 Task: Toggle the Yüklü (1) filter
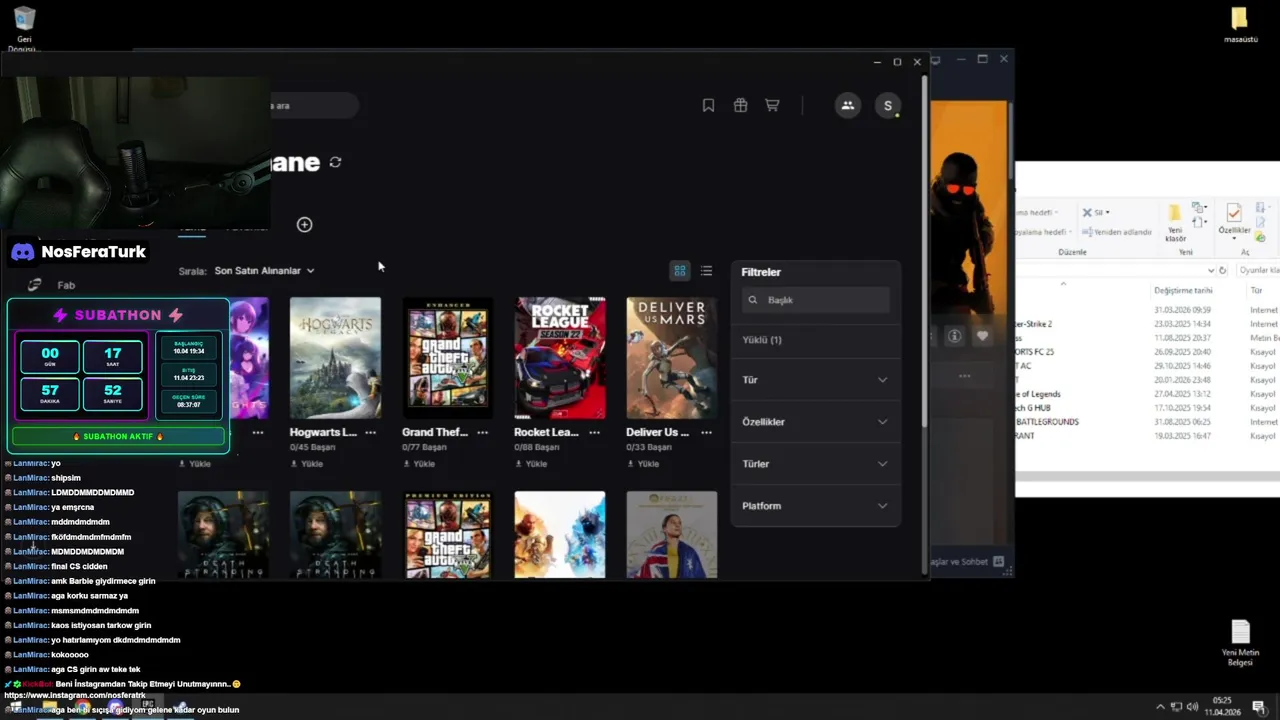click(762, 340)
